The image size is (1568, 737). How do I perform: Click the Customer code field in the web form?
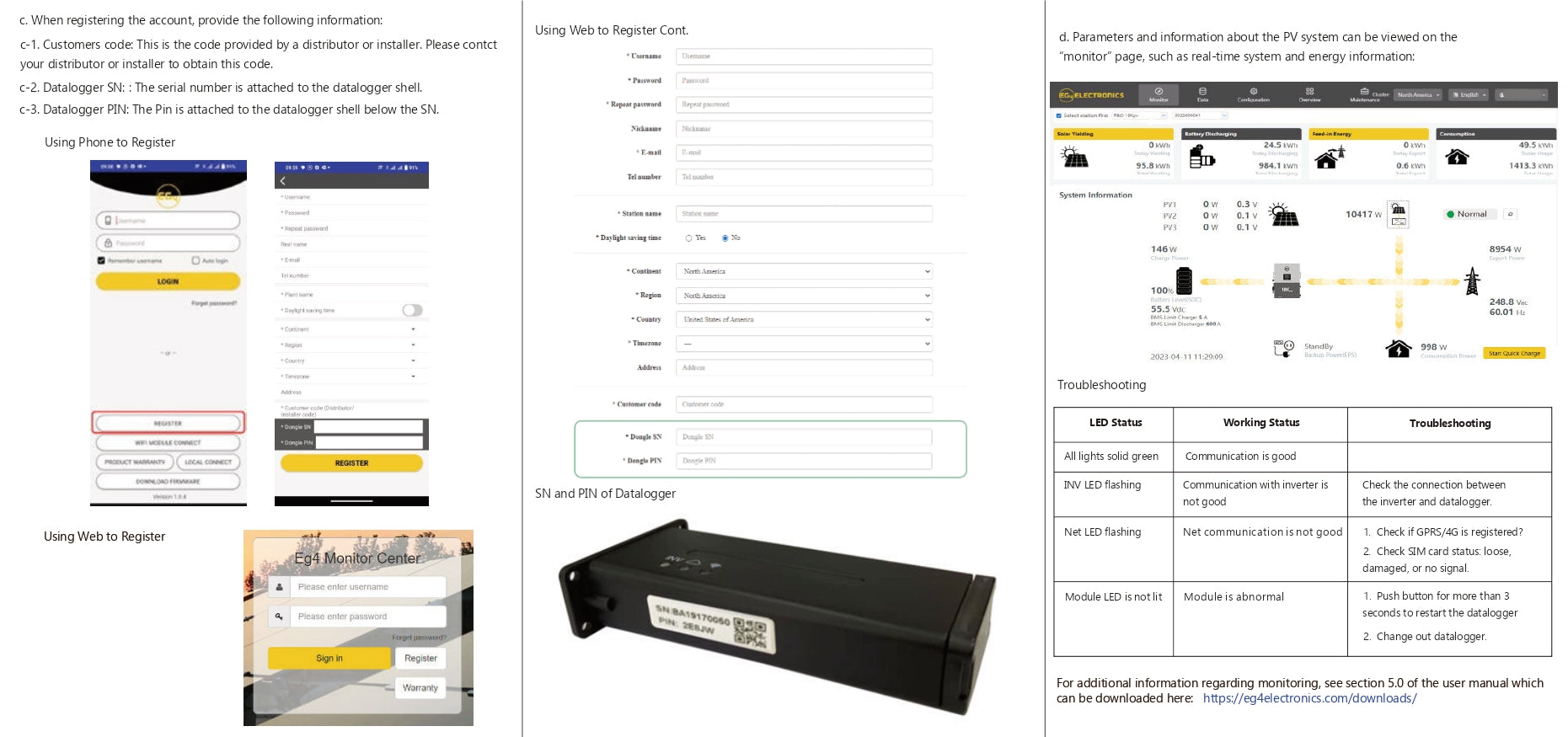coord(804,404)
